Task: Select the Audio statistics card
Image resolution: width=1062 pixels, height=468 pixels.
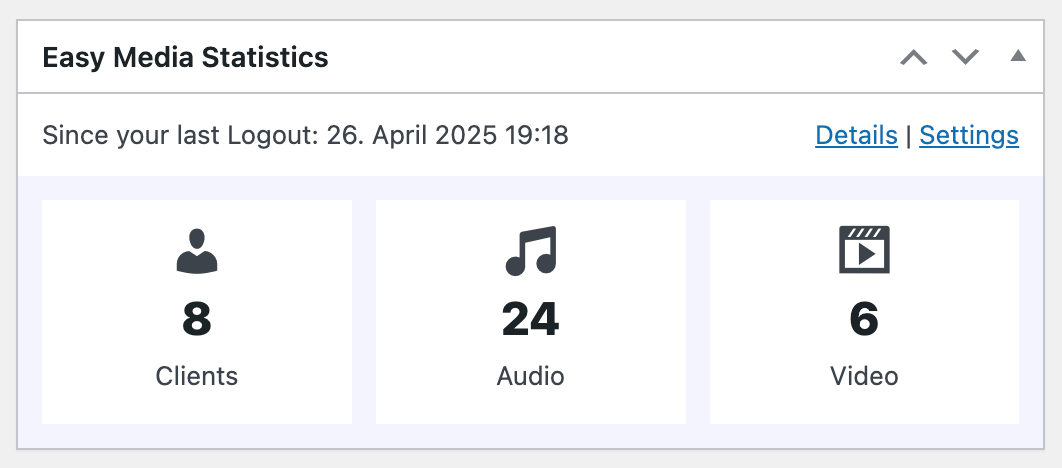Action: (530, 312)
